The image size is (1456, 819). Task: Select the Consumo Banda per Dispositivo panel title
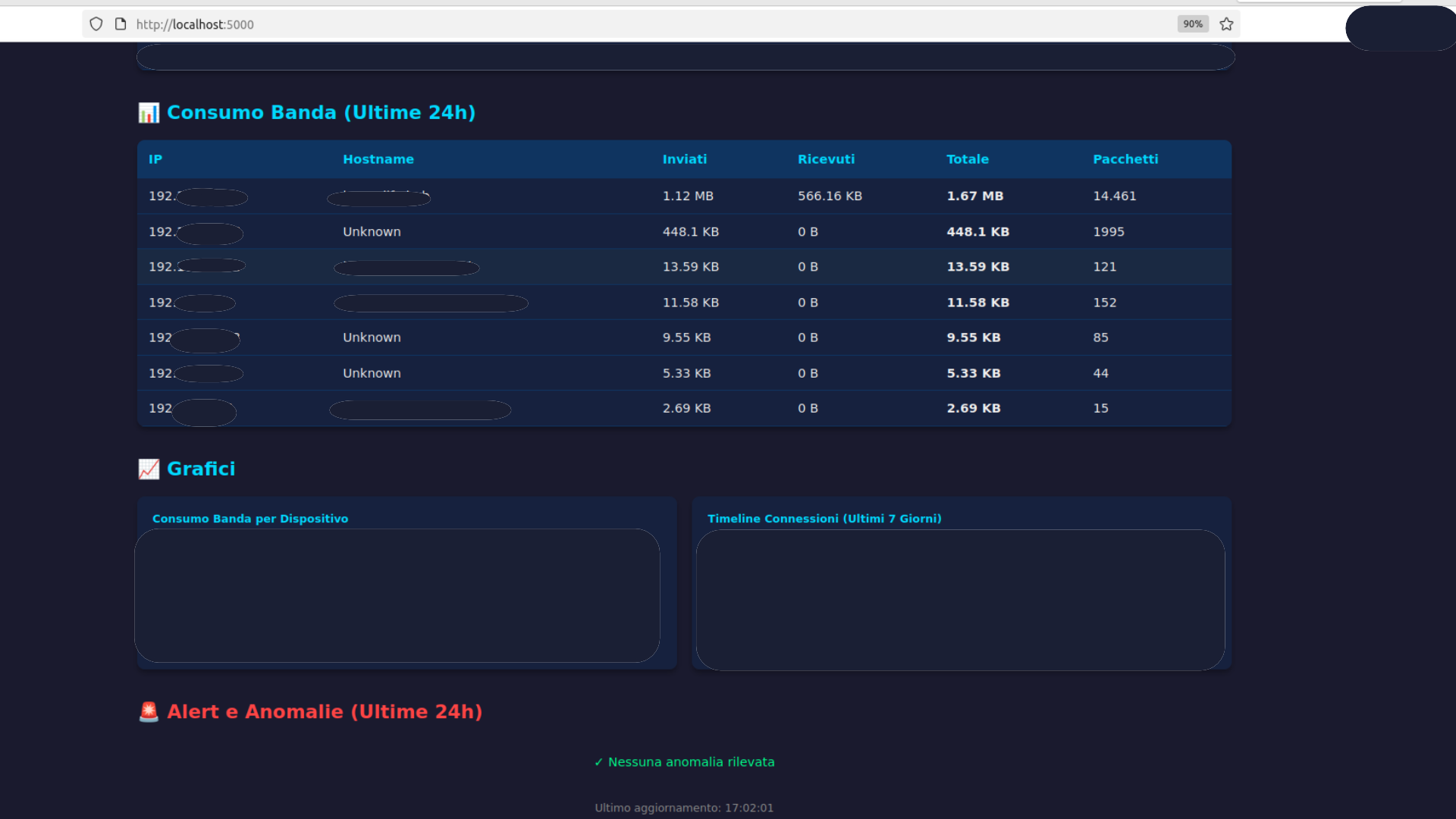point(250,519)
